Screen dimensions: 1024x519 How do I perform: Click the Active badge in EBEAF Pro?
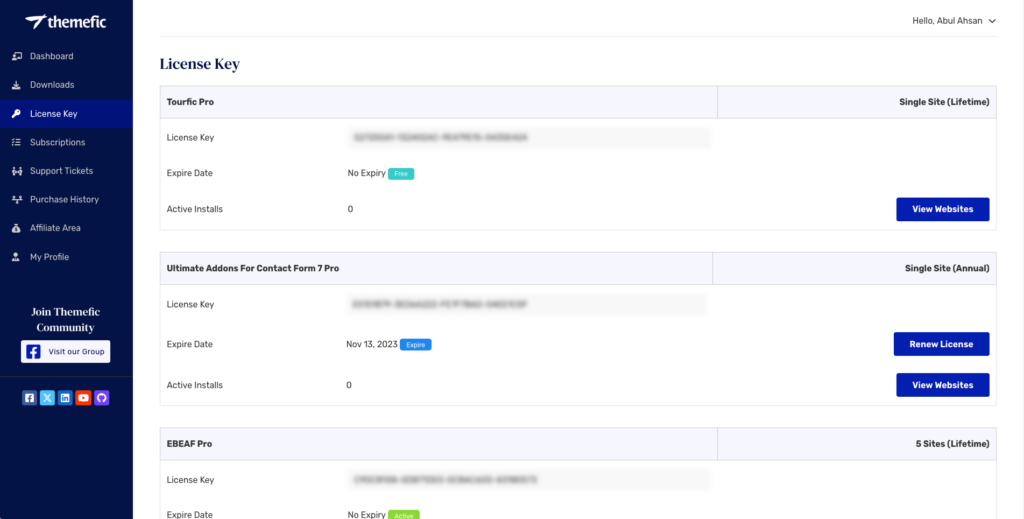[404, 515]
